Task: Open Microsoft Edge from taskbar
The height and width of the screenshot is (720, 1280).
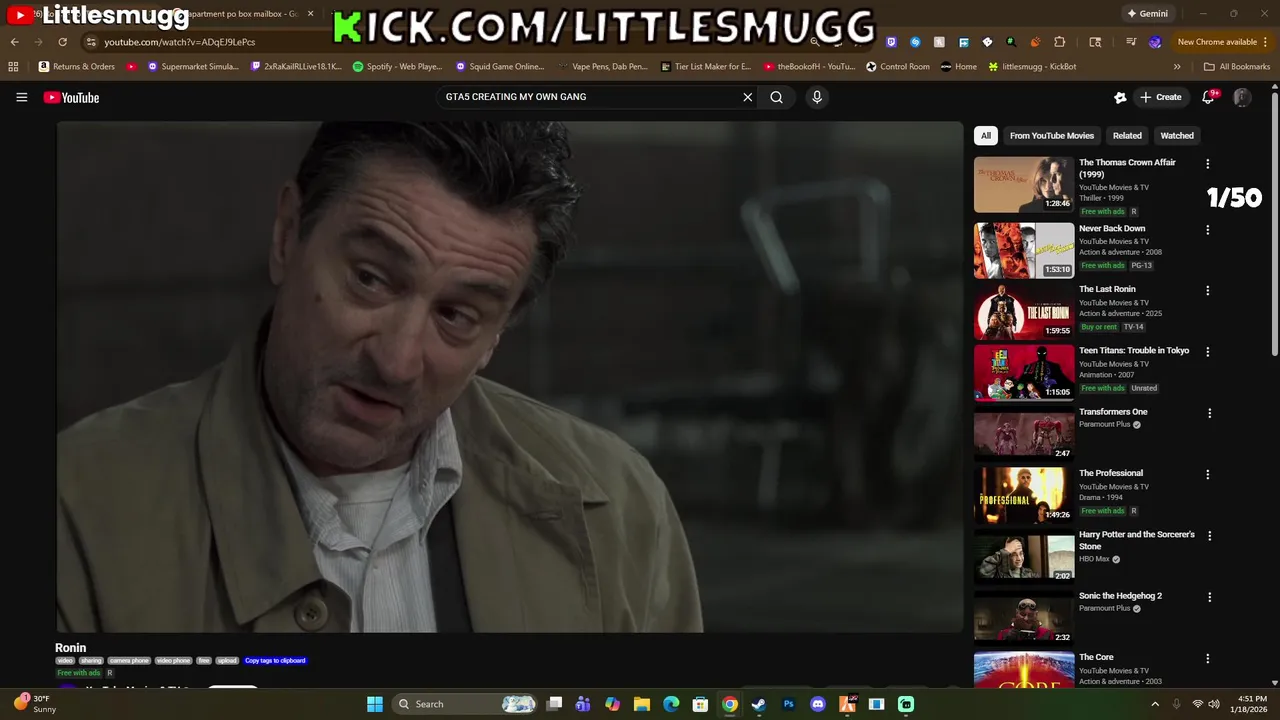Action: click(x=671, y=704)
